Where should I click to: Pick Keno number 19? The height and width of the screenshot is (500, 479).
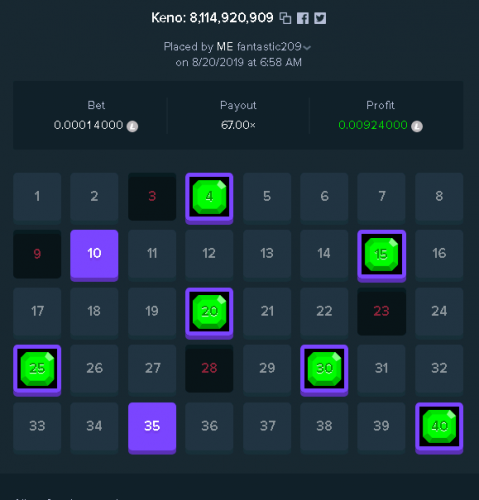152,313
